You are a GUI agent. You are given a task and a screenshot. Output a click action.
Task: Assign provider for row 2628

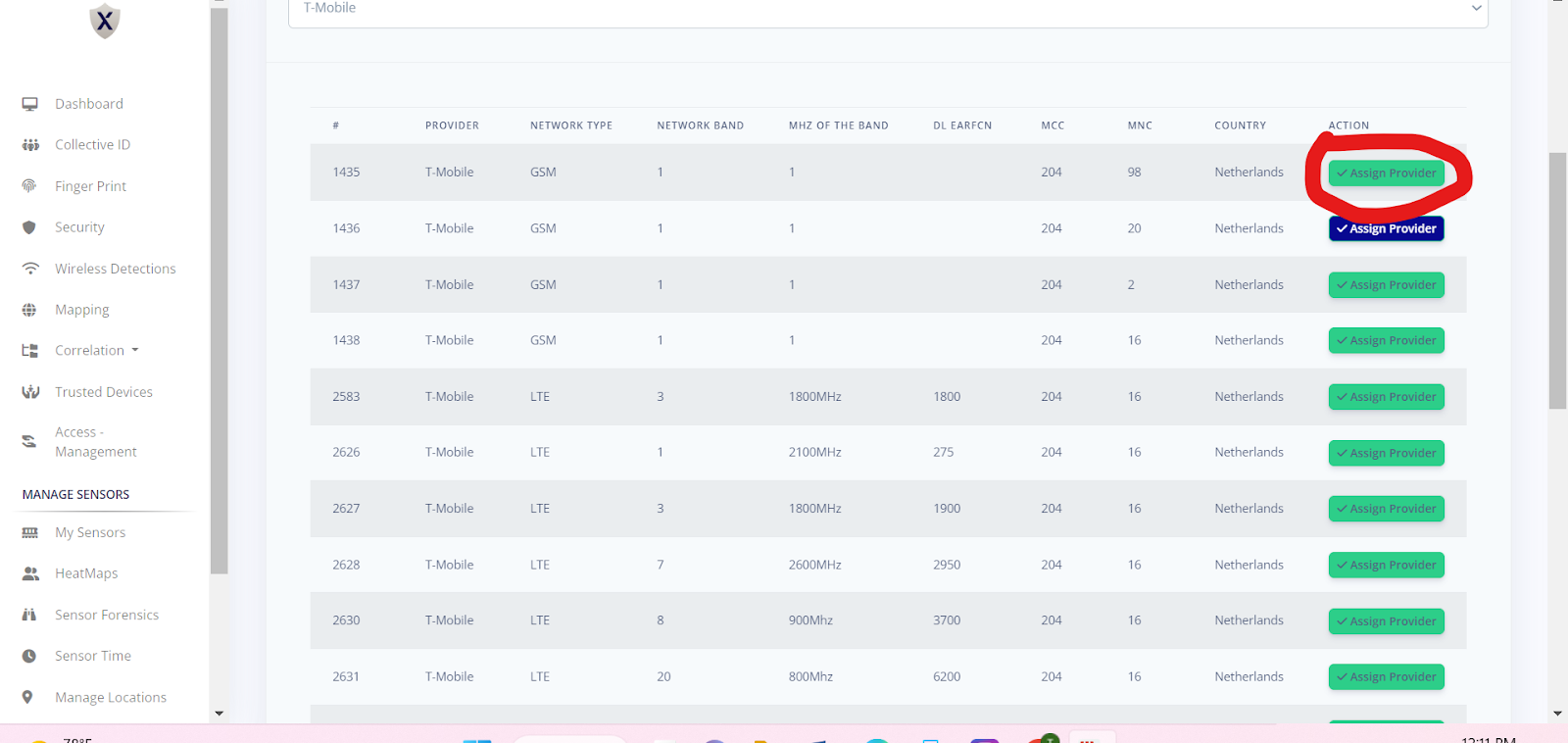(x=1386, y=566)
